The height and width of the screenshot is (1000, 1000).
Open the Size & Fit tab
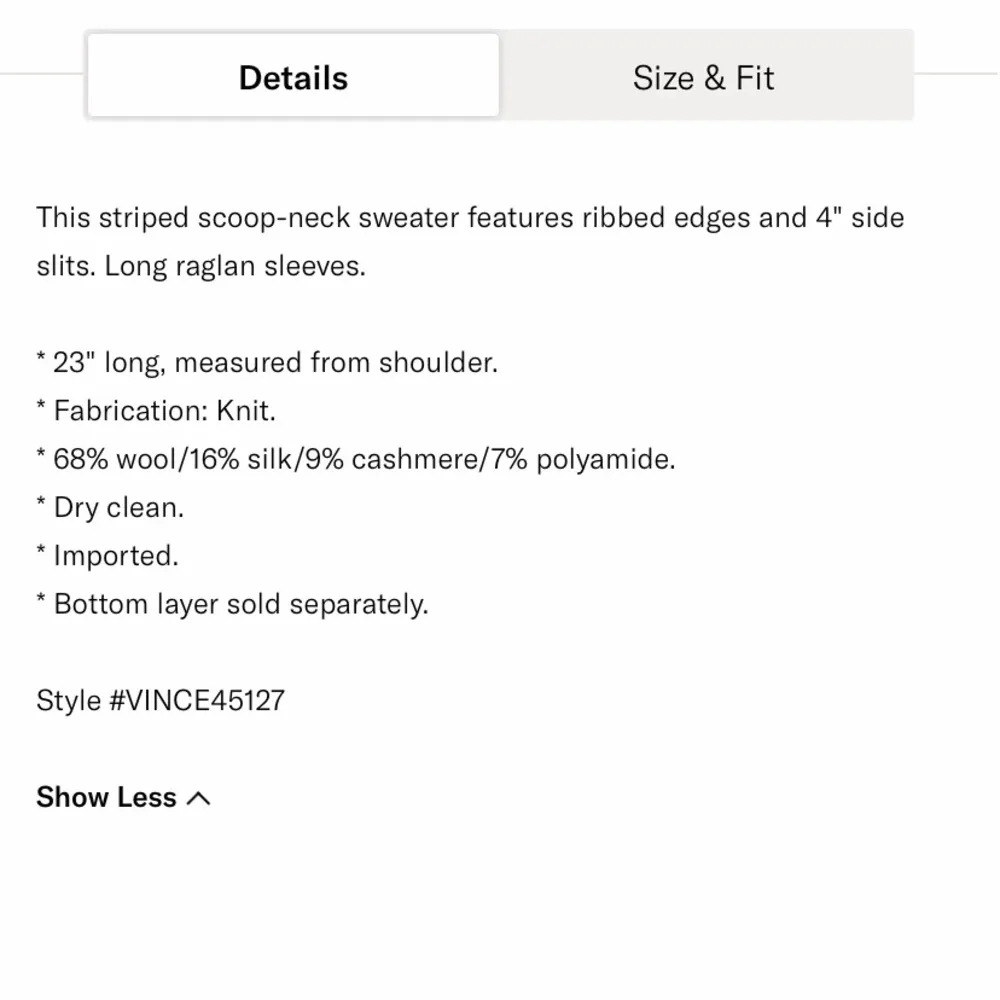pos(703,78)
